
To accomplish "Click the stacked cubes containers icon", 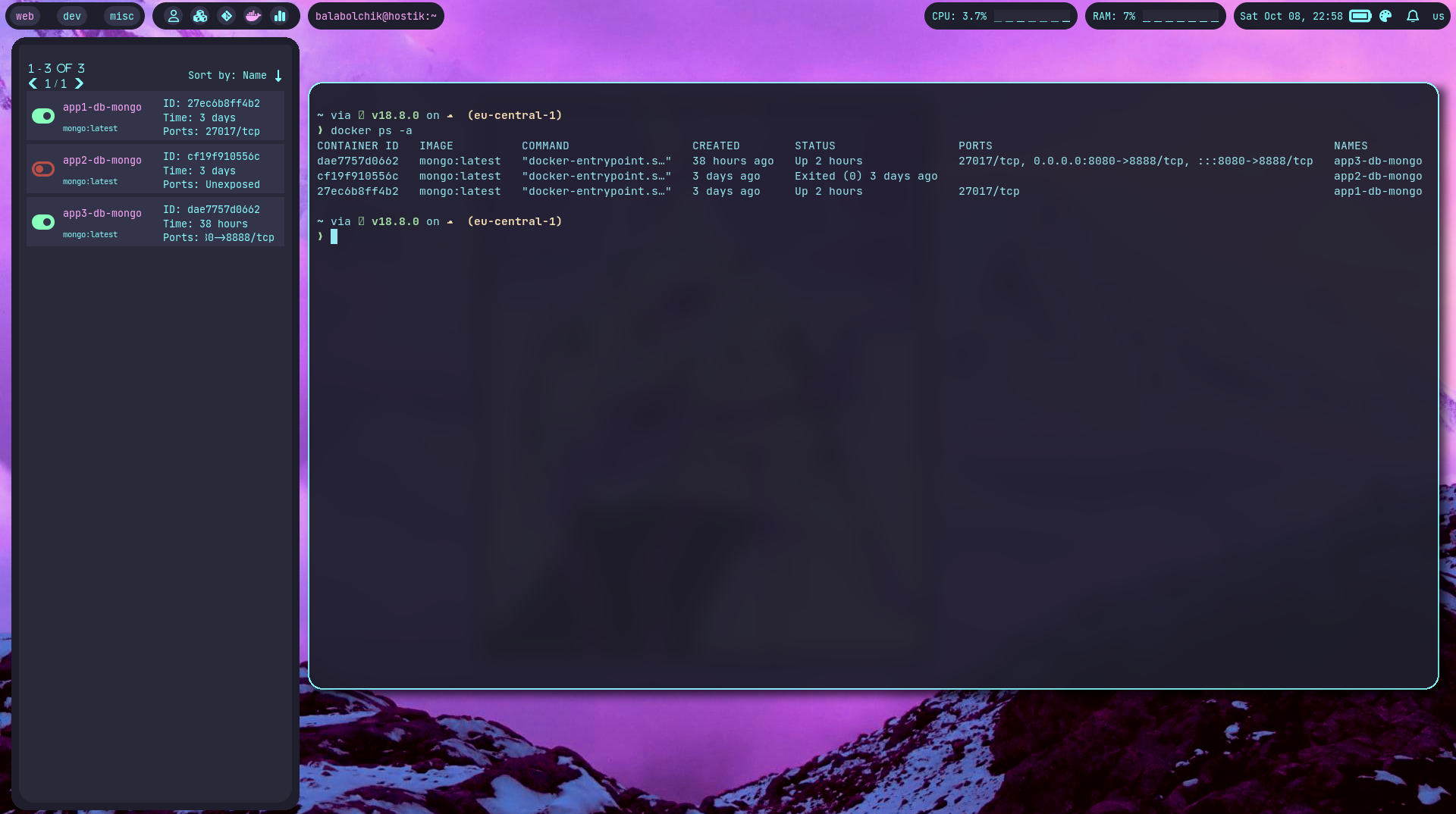I will click(200, 16).
